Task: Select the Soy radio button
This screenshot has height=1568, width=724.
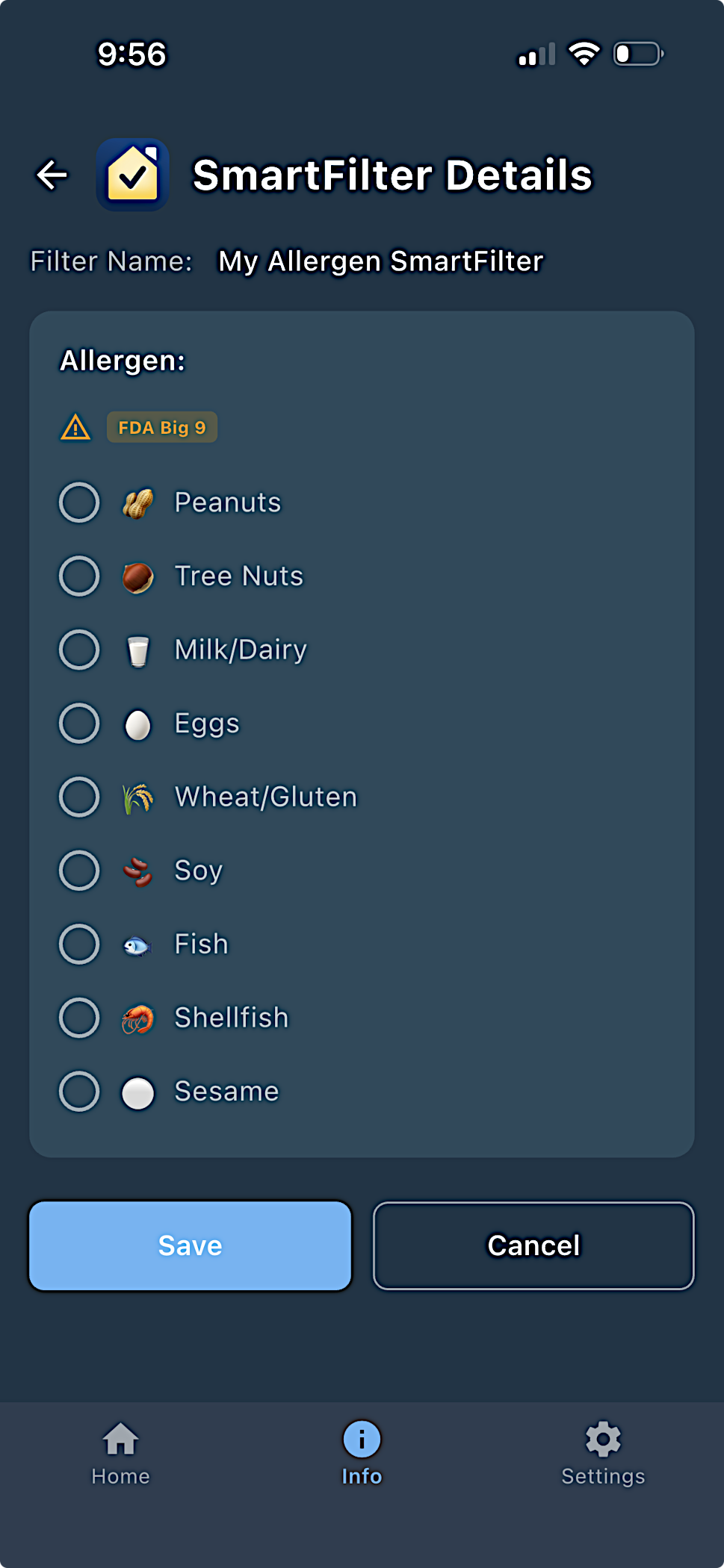Action: click(79, 871)
